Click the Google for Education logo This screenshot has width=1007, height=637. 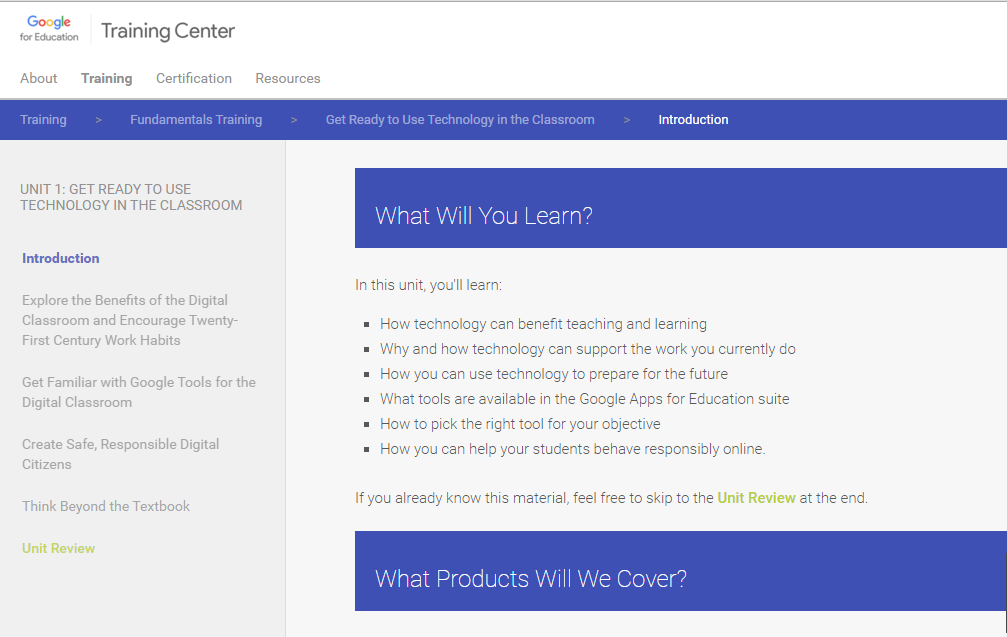pos(49,28)
